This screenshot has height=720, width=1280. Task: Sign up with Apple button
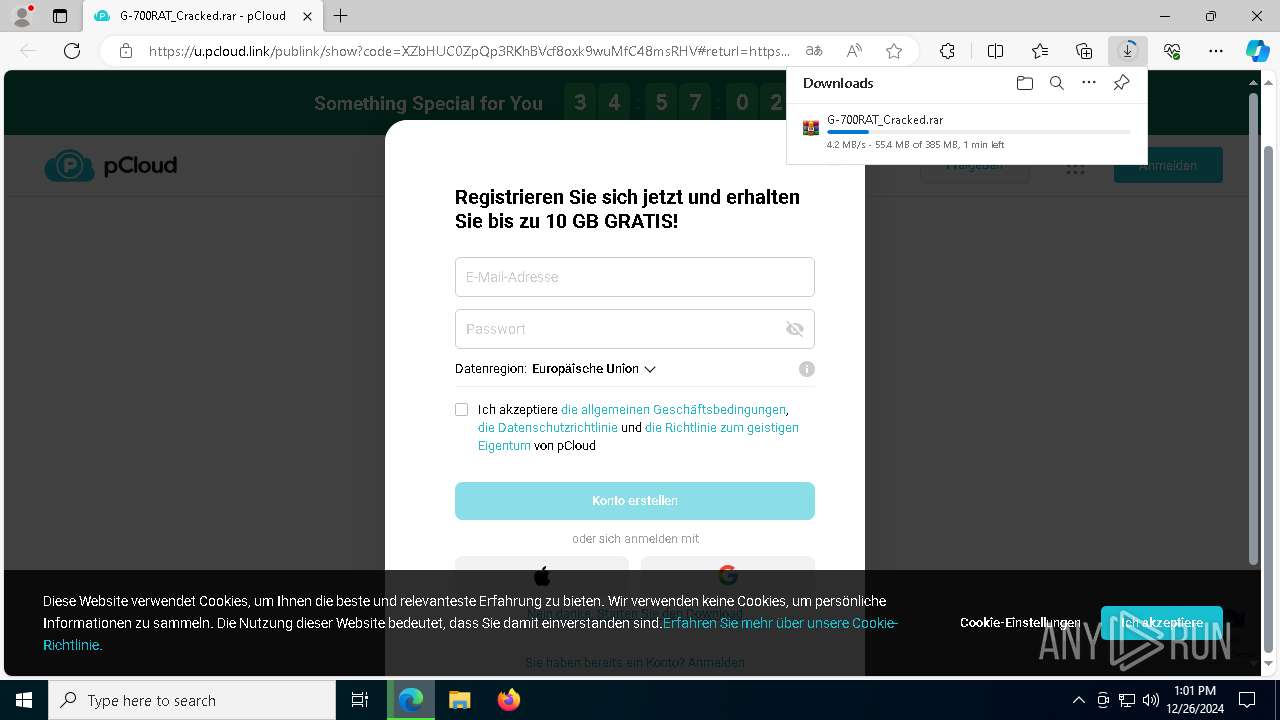[x=542, y=575]
